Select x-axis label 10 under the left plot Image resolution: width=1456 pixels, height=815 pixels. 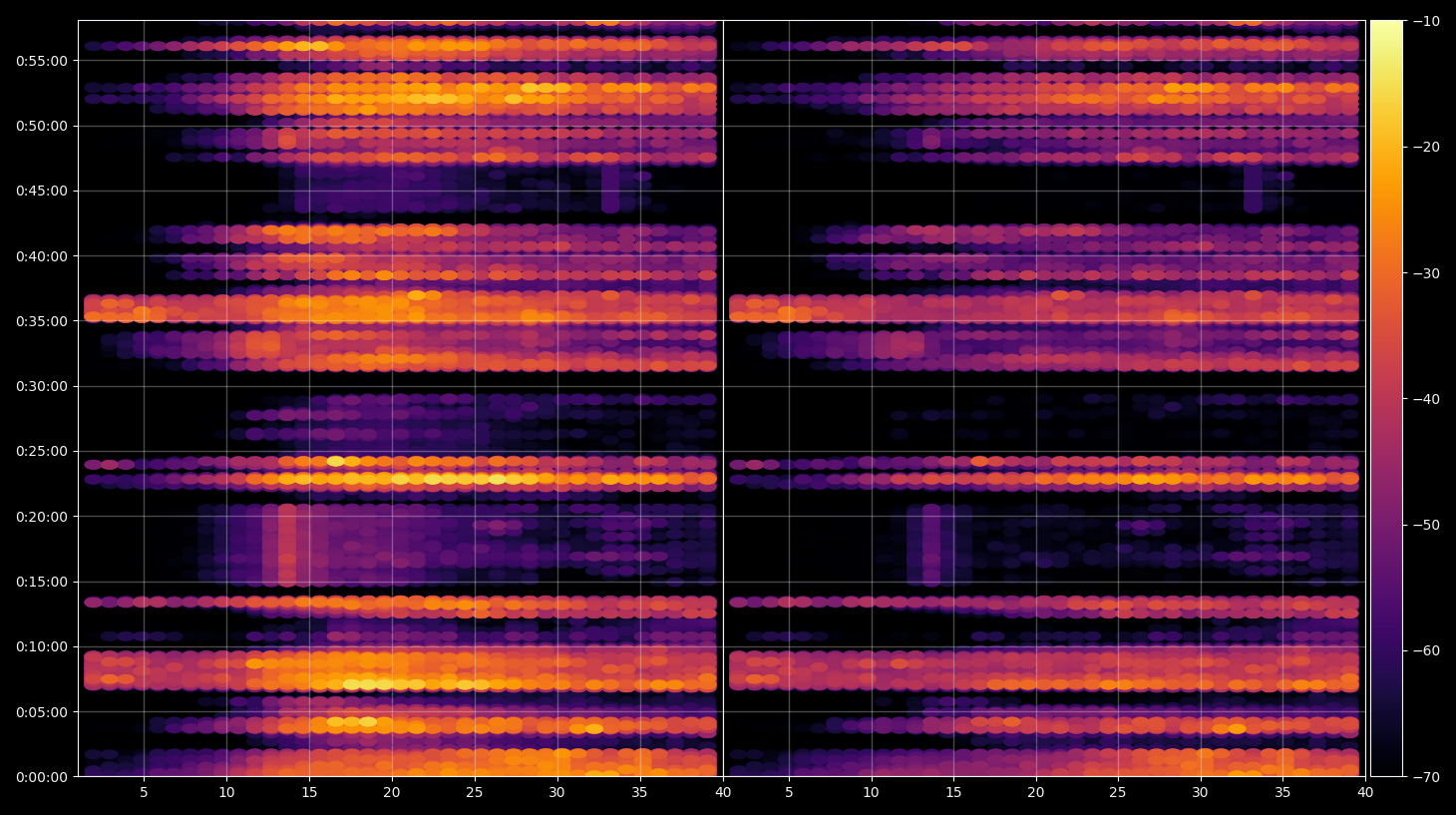coord(226,793)
